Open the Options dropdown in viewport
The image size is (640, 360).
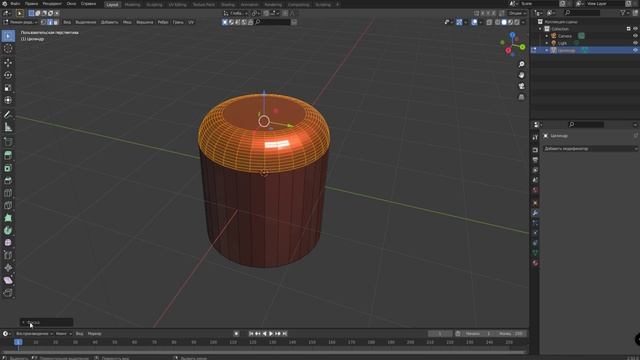click(x=517, y=13)
